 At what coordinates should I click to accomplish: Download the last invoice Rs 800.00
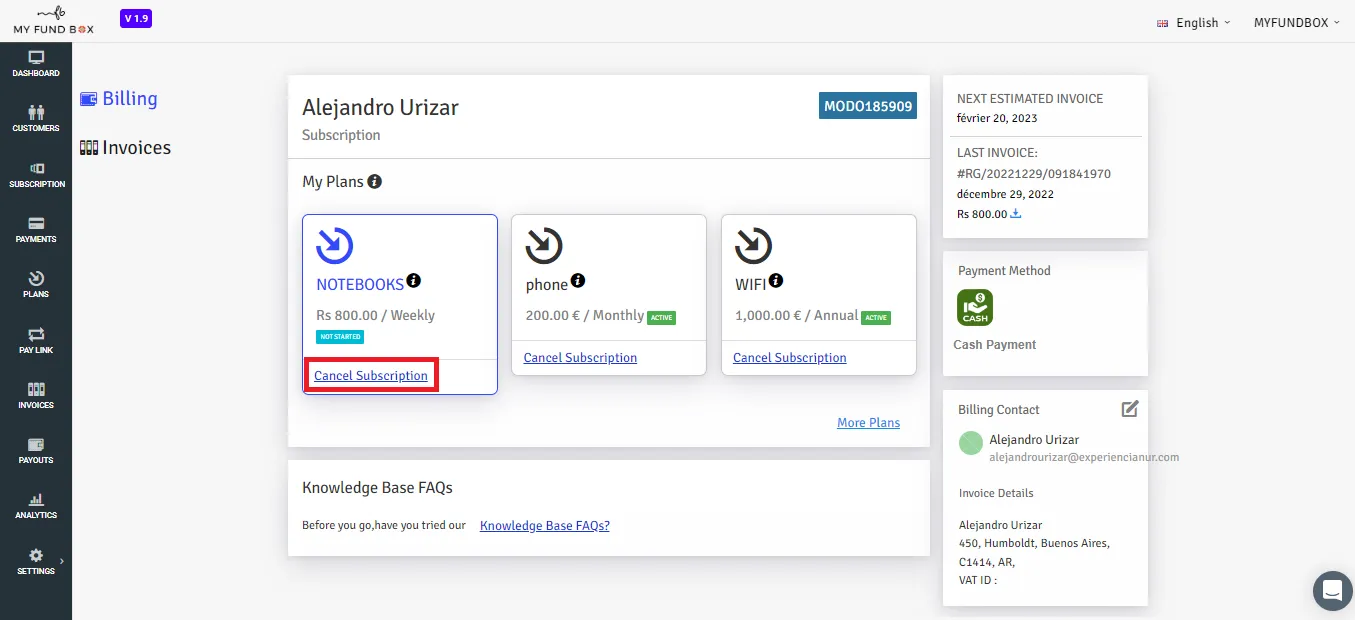click(x=1016, y=214)
